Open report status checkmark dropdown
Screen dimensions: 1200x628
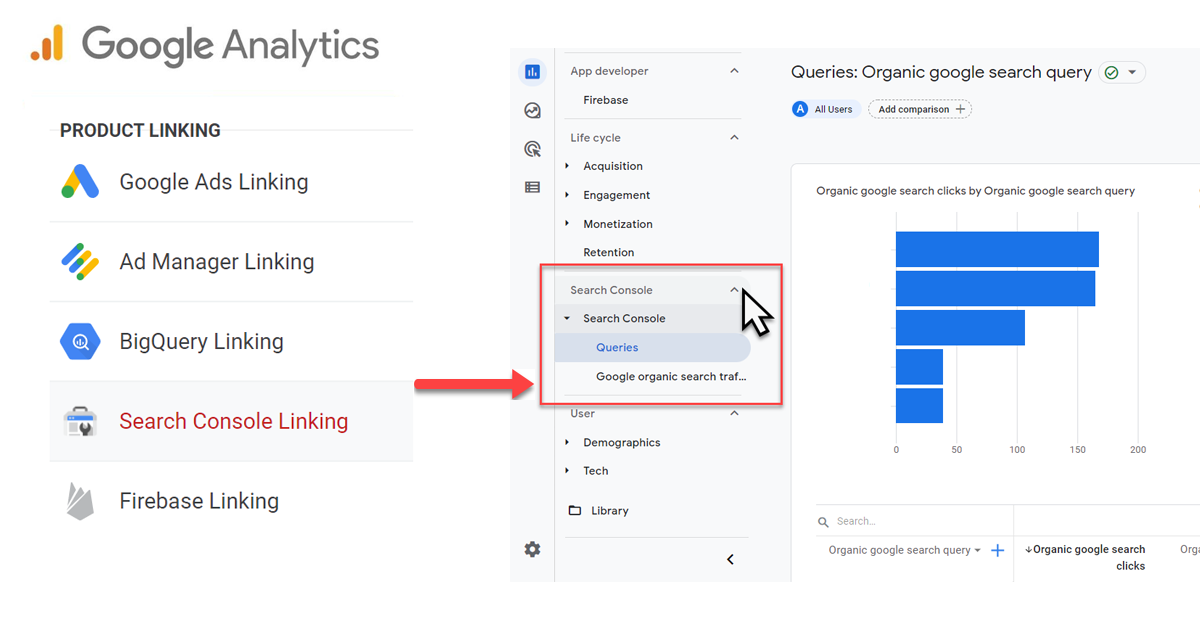(1121, 73)
